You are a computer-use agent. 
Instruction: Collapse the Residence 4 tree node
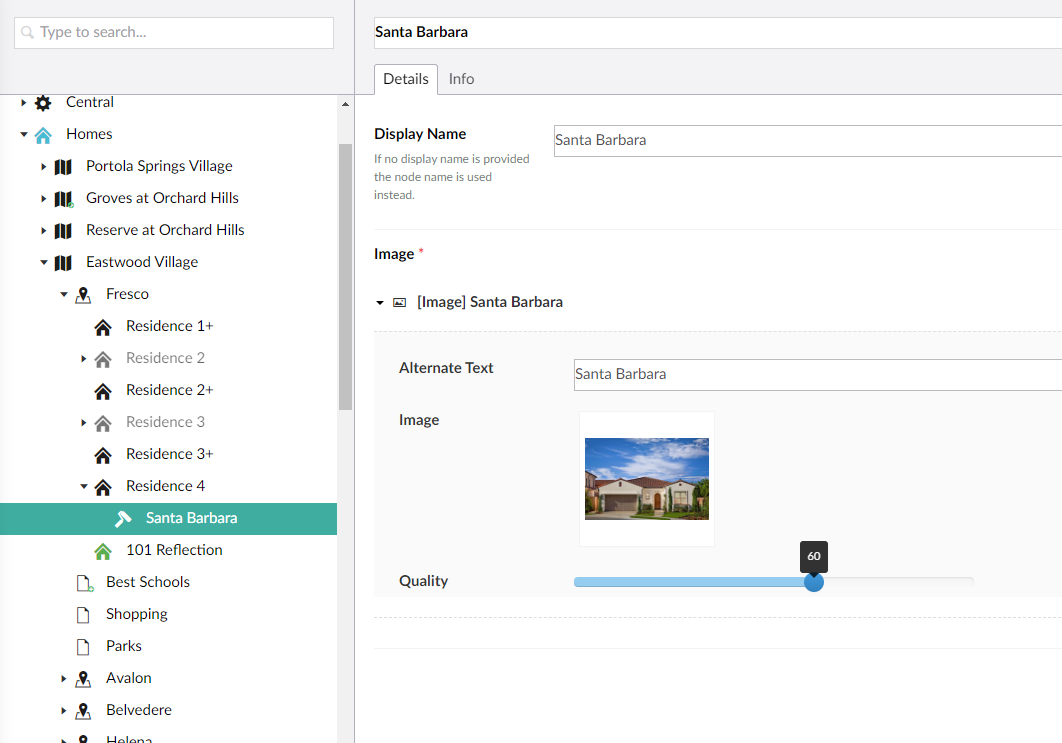[84, 487]
